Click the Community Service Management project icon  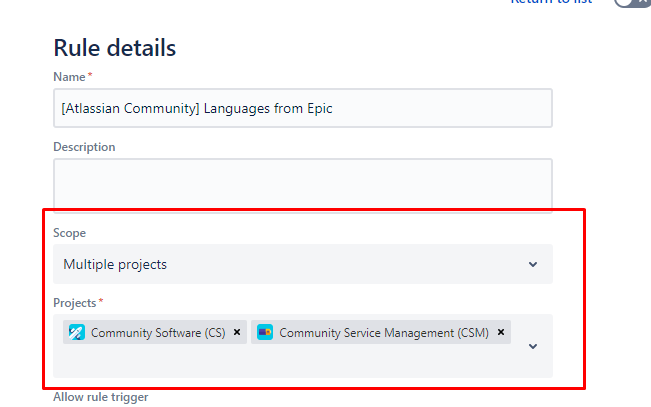coord(265,332)
